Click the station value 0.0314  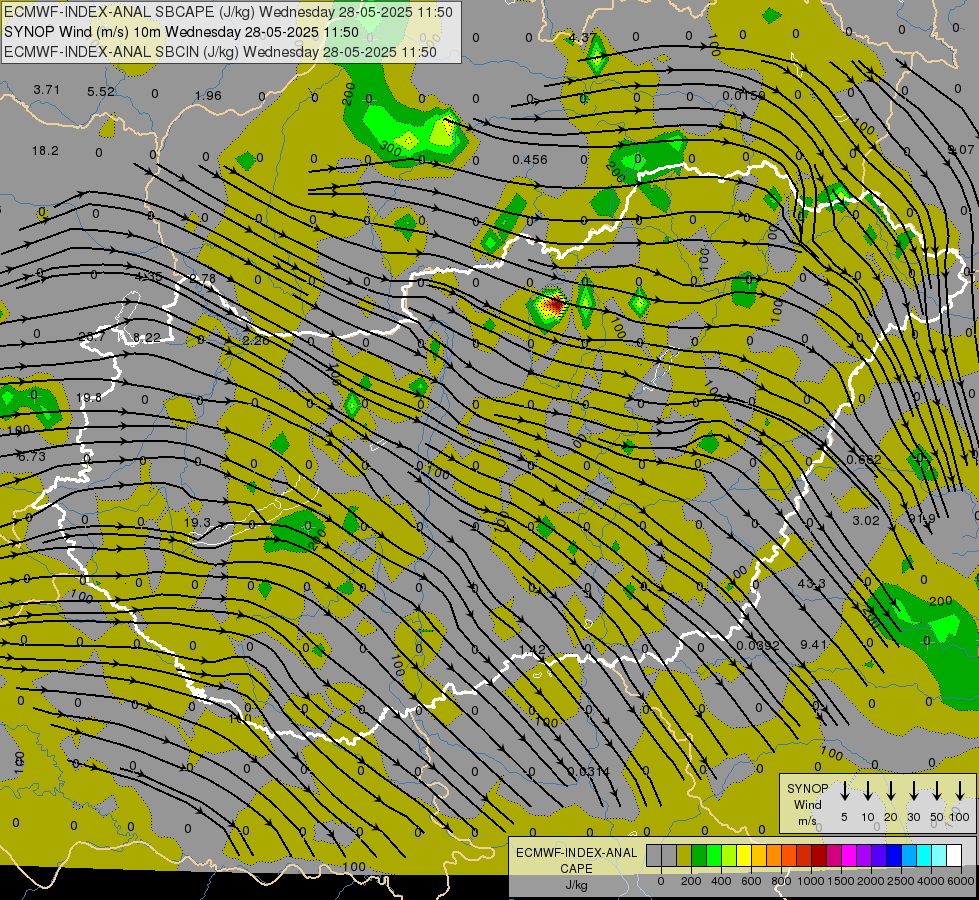pyautogui.click(x=588, y=771)
